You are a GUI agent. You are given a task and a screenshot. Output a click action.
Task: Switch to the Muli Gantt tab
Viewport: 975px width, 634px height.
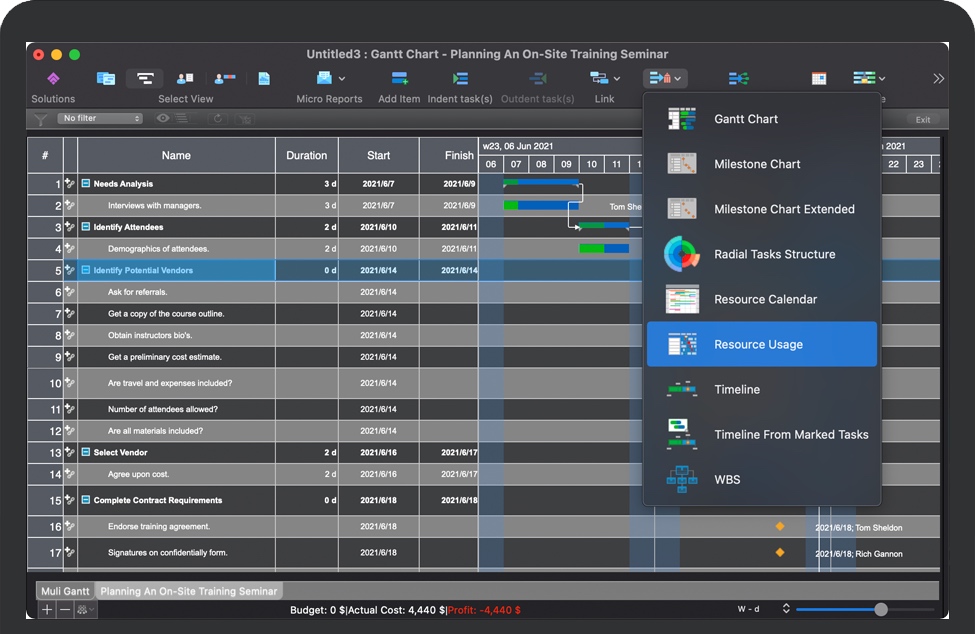(65, 591)
